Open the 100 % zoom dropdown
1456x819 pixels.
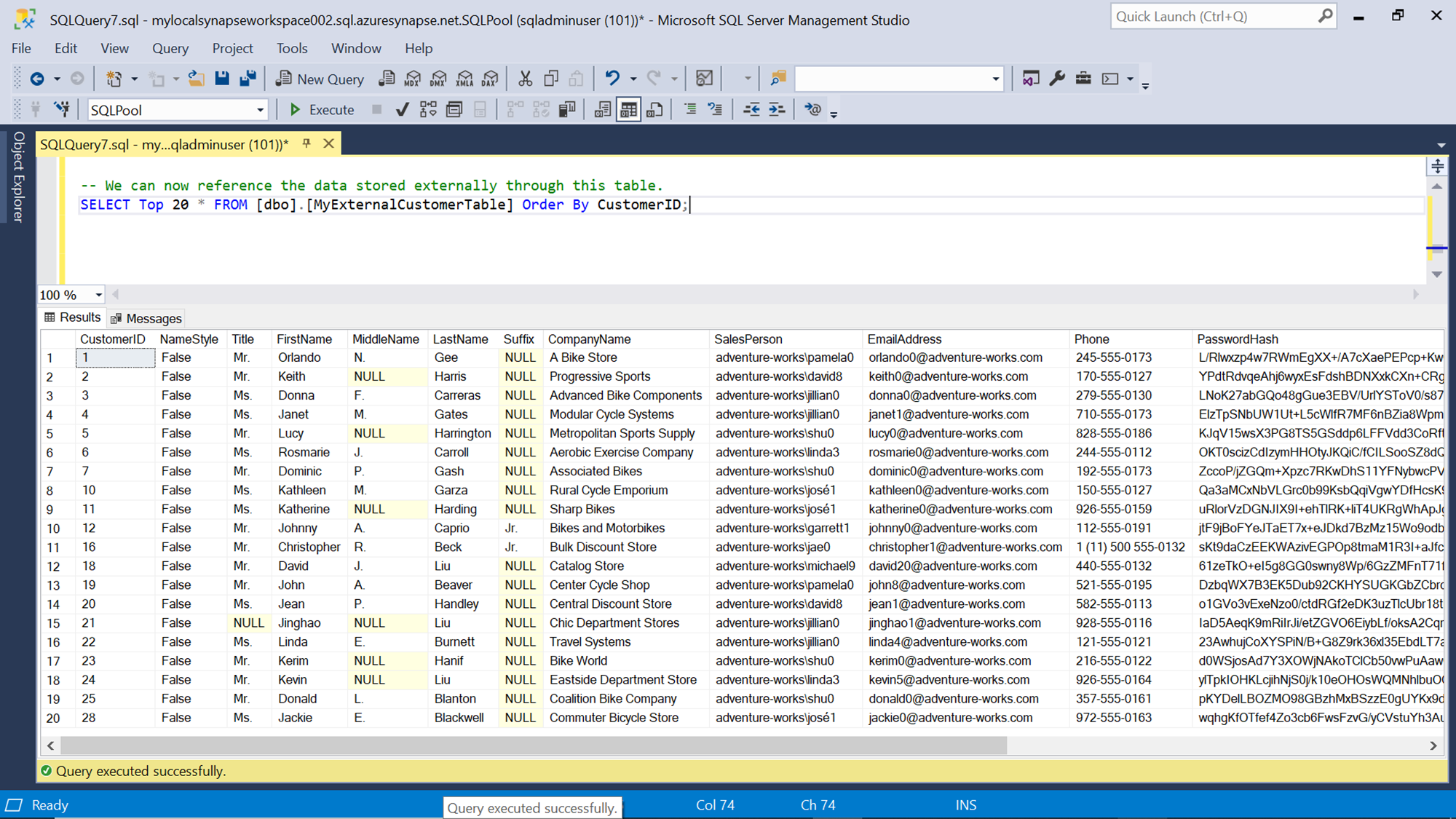pyautogui.click(x=98, y=295)
